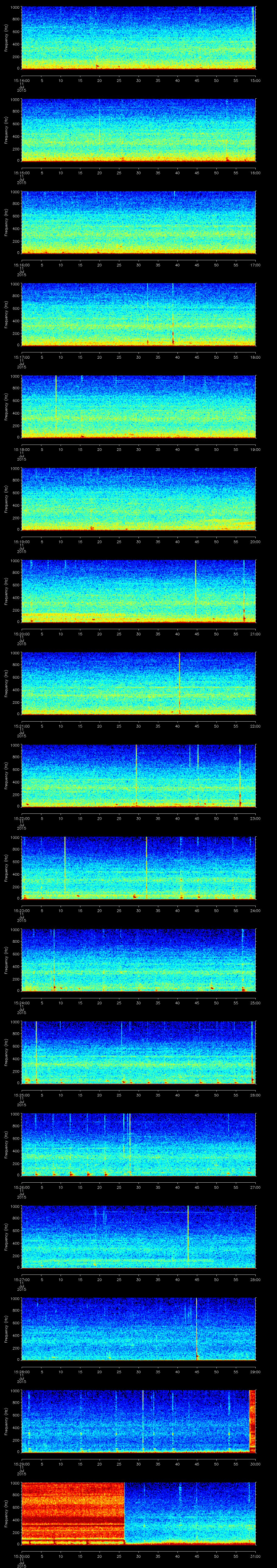Click the 15:30:00 start time label
The image size is (277, 1568).
pyautogui.click(x=21, y=1556)
